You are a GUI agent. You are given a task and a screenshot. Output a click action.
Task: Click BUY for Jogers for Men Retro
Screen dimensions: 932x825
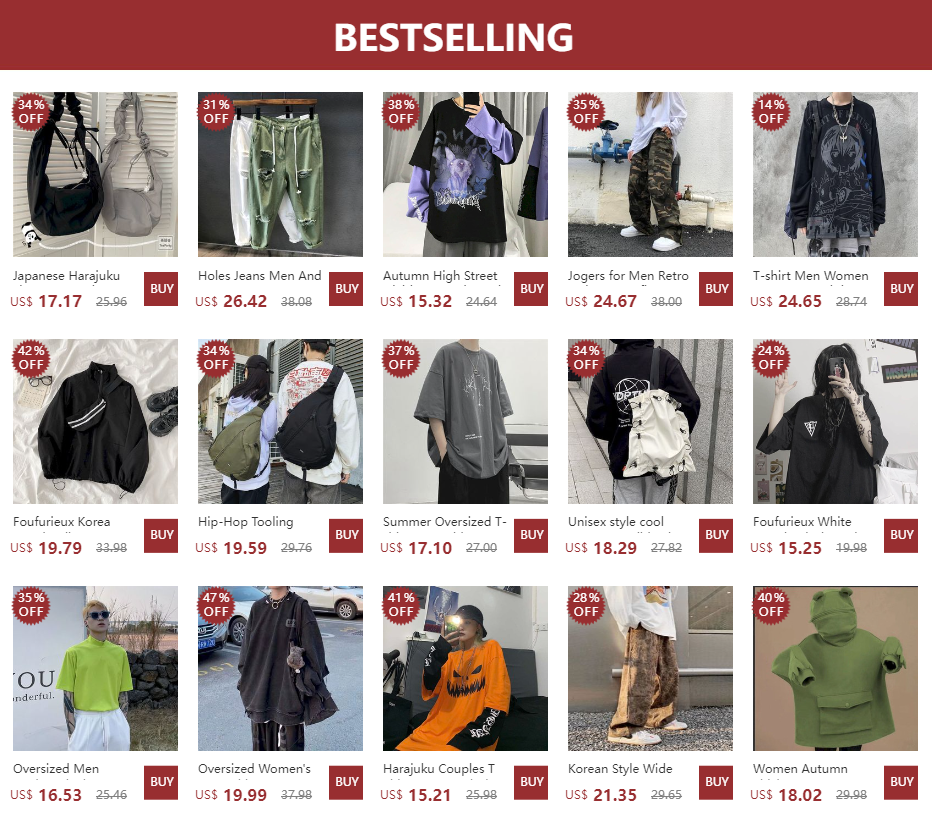[x=716, y=289]
